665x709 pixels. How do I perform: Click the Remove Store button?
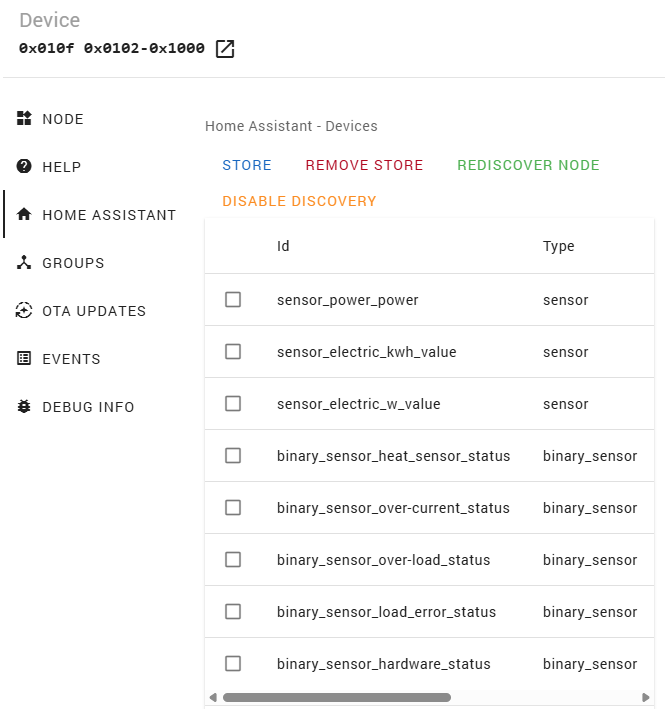click(x=364, y=165)
